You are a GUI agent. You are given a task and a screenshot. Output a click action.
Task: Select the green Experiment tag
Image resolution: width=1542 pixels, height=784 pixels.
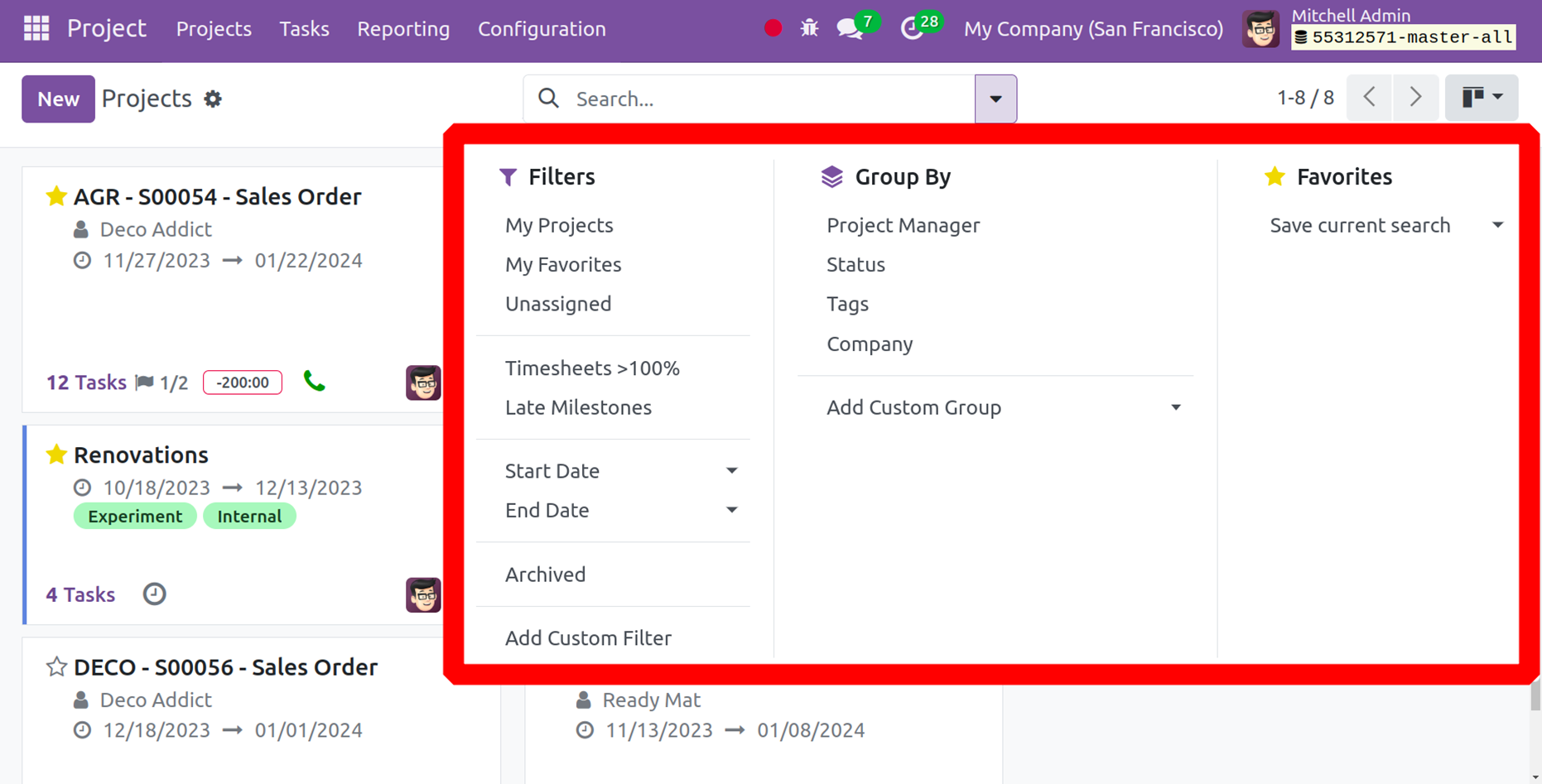pos(135,517)
